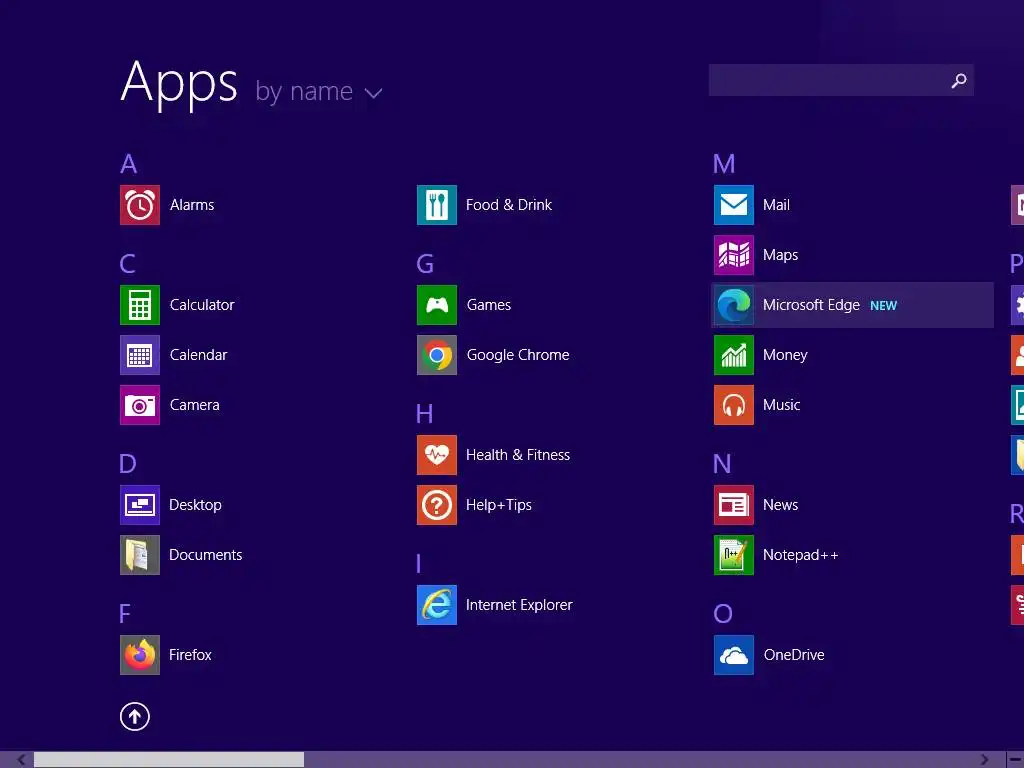This screenshot has width=1024, height=768.
Task: Click the letter F group header
Action: click(x=125, y=614)
